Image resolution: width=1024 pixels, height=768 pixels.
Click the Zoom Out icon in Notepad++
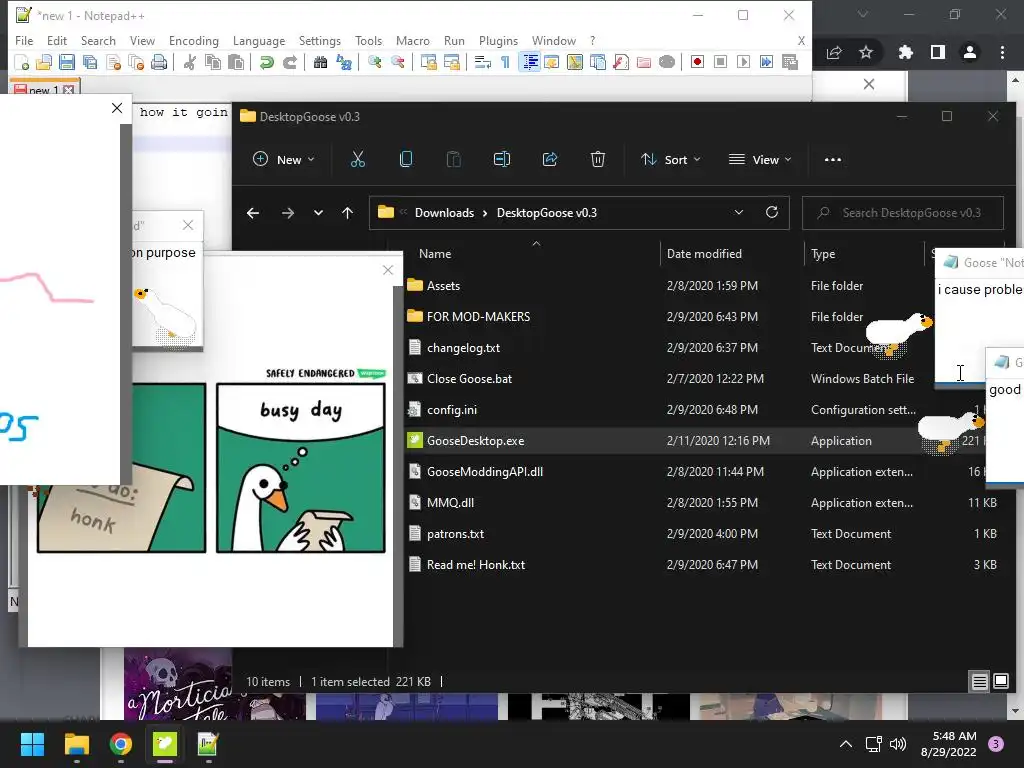397,62
